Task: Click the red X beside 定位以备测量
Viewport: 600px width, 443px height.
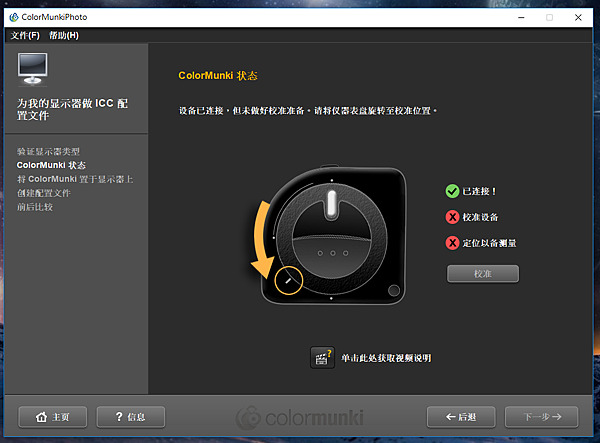Action: coord(452,243)
